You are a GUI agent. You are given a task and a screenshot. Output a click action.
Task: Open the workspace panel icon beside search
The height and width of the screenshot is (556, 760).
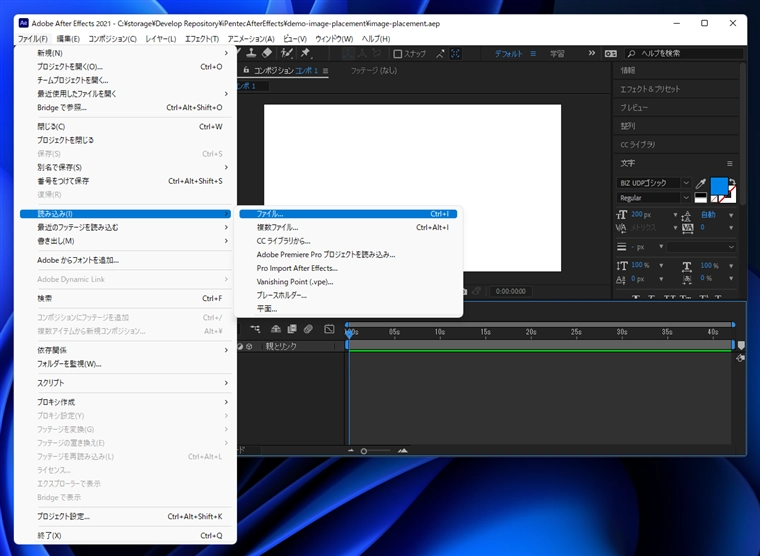(610, 53)
